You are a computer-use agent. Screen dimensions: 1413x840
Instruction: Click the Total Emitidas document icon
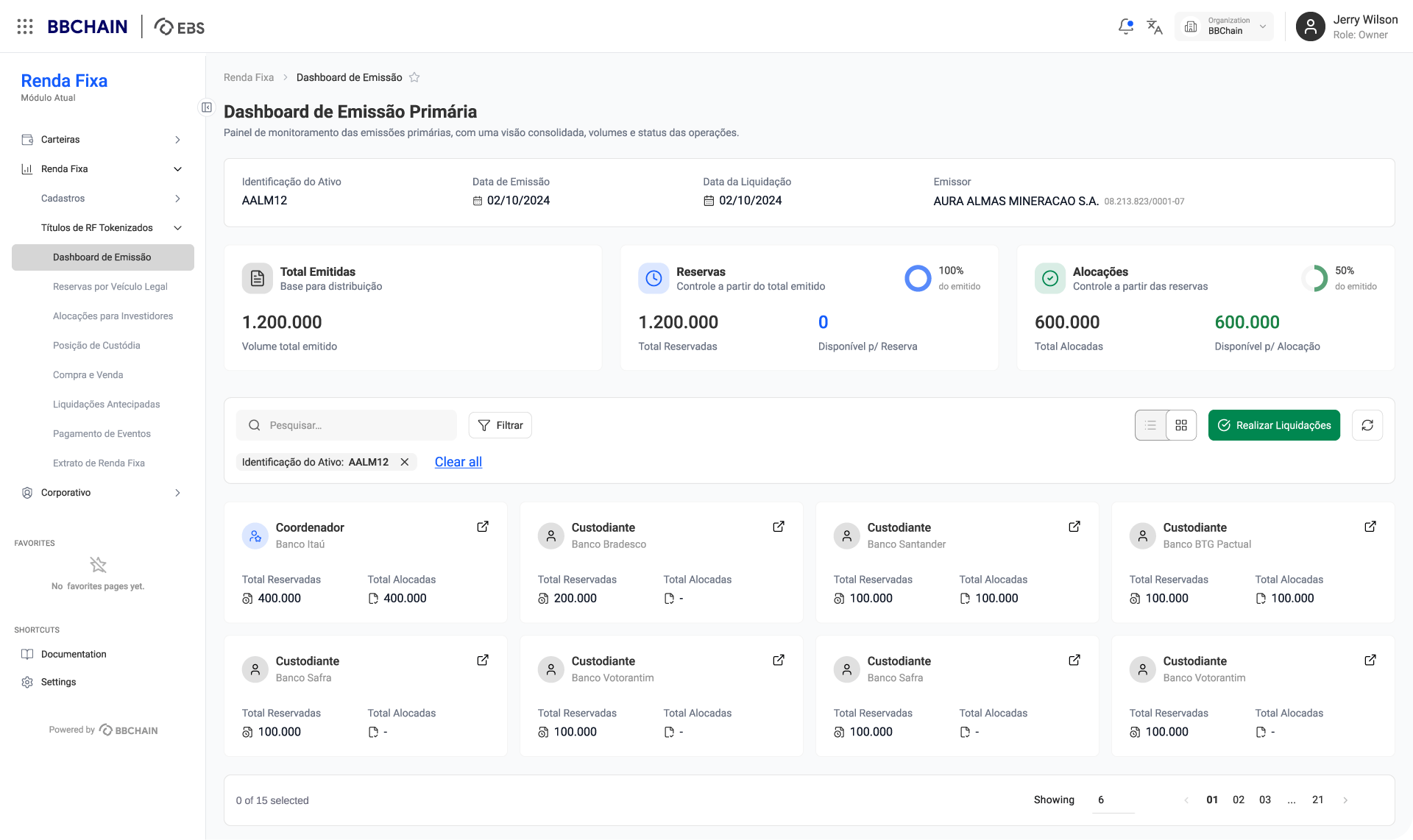pyautogui.click(x=258, y=278)
